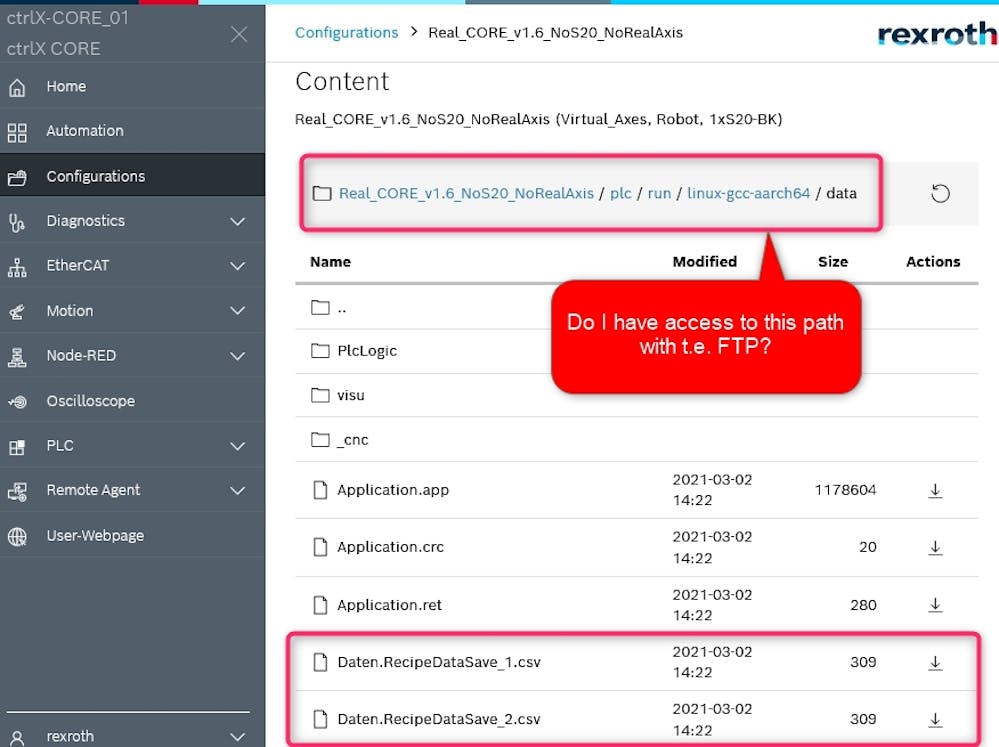Screen dimensions: 999x747
Task: Go to the Home page
Action: (66, 87)
